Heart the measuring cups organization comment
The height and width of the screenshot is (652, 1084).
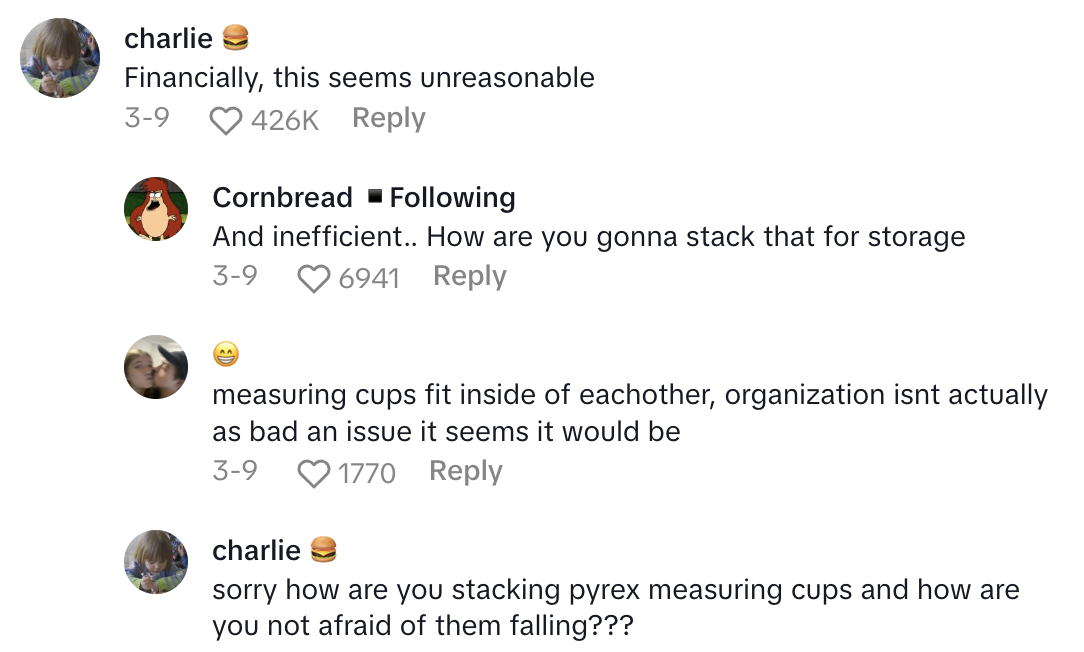pyautogui.click(x=315, y=473)
